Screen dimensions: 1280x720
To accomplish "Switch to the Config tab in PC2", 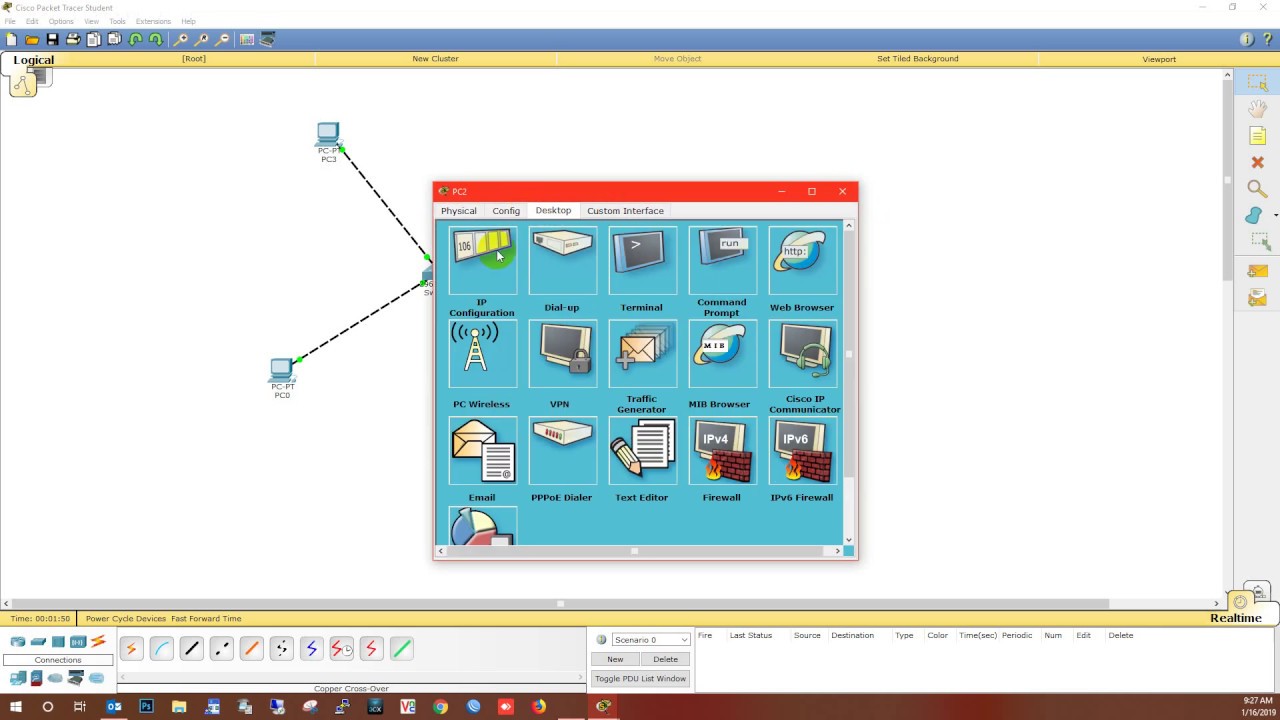I will 506,211.
